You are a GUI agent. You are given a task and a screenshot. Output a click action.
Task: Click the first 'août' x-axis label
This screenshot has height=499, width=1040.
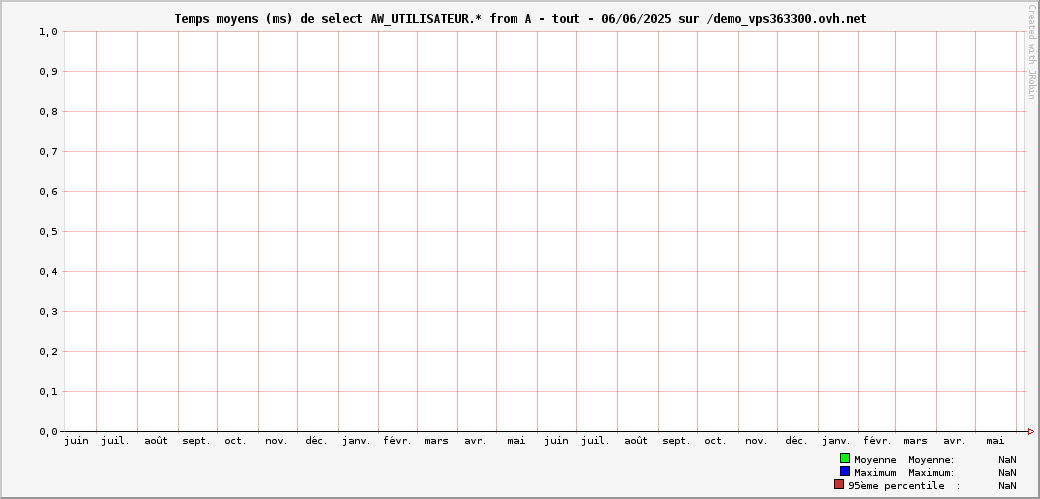156,441
